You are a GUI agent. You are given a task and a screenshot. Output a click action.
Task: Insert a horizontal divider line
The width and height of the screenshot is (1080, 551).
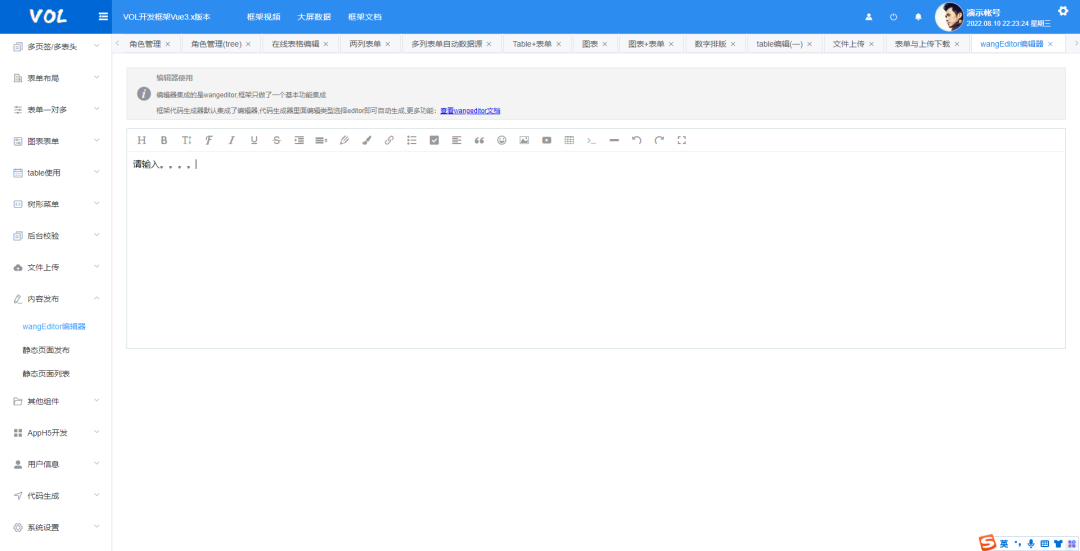[x=614, y=140]
